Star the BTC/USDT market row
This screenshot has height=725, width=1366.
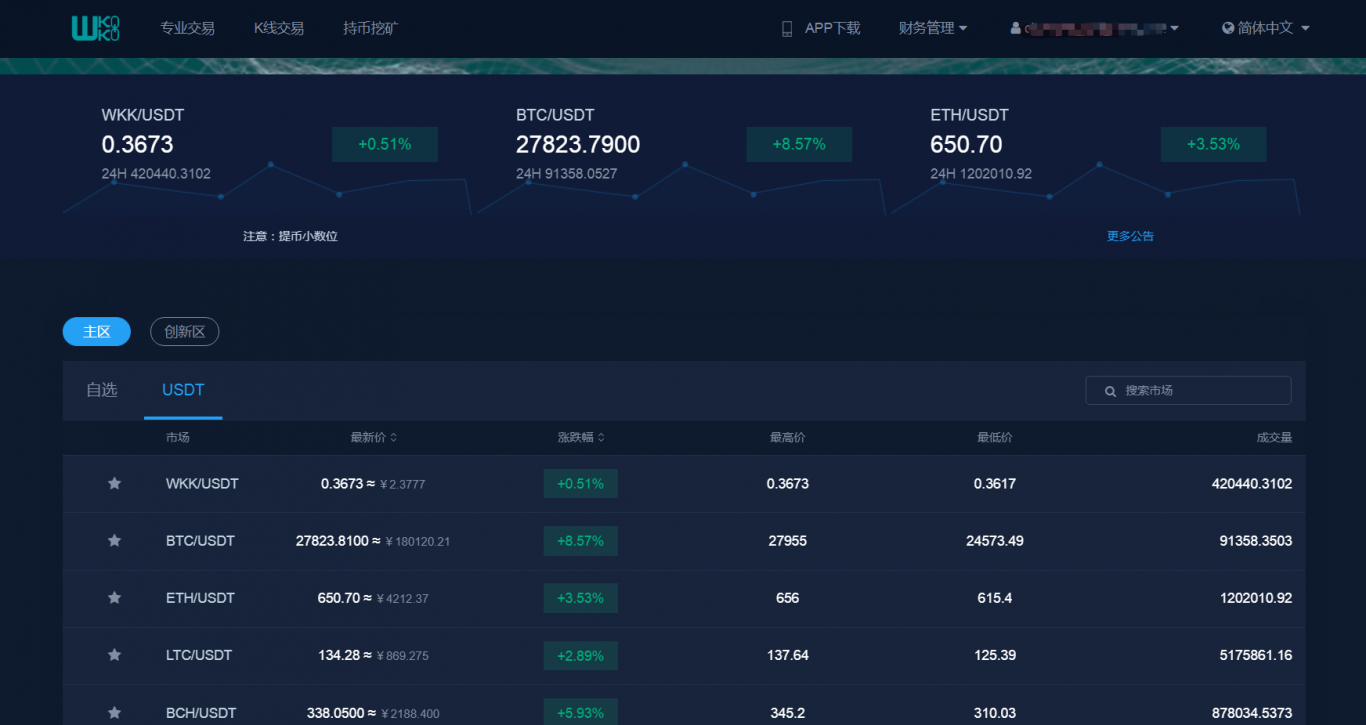coord(114,541)
